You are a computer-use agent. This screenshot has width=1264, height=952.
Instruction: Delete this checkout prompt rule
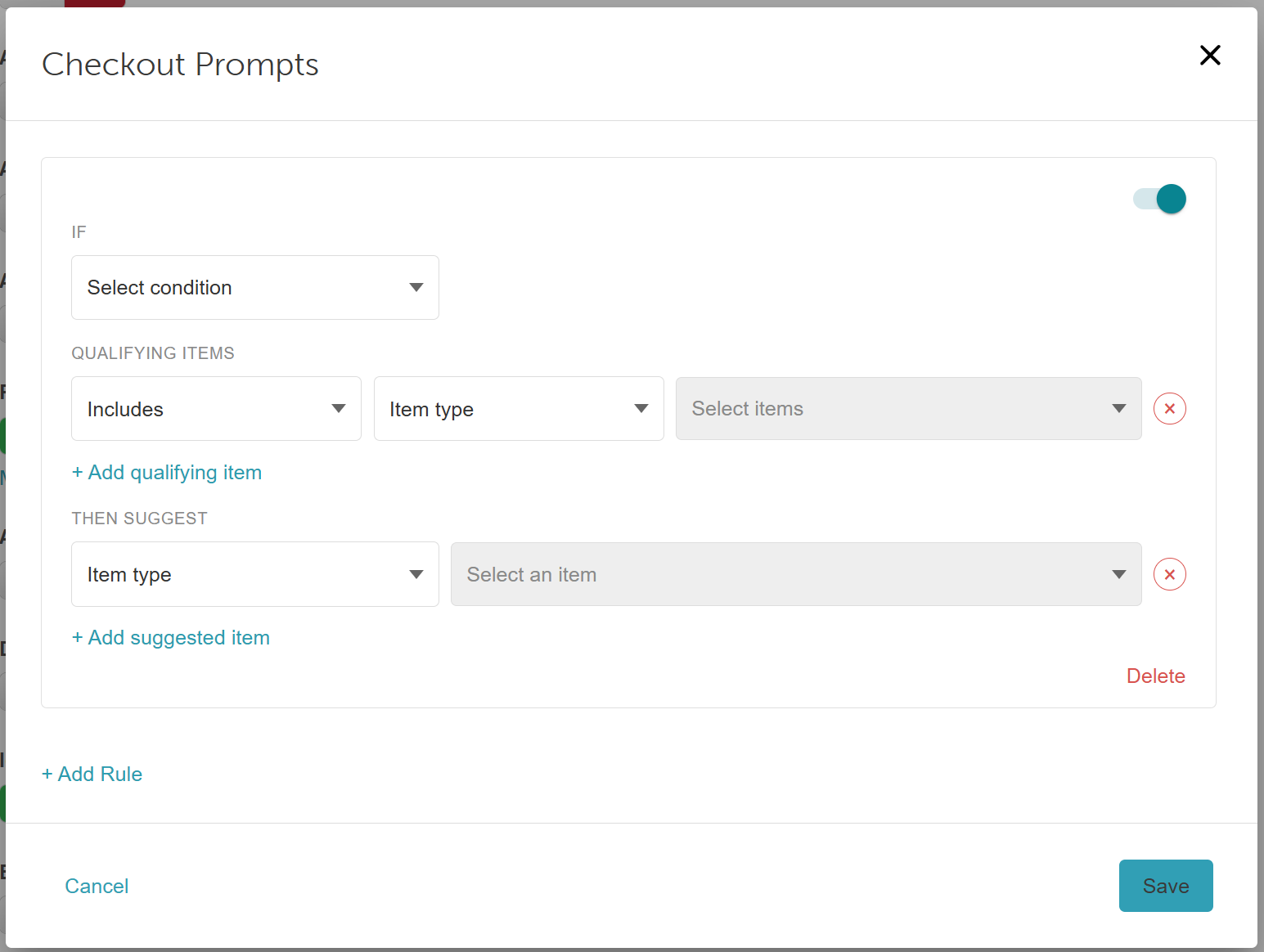click(x=1155, y=676)
